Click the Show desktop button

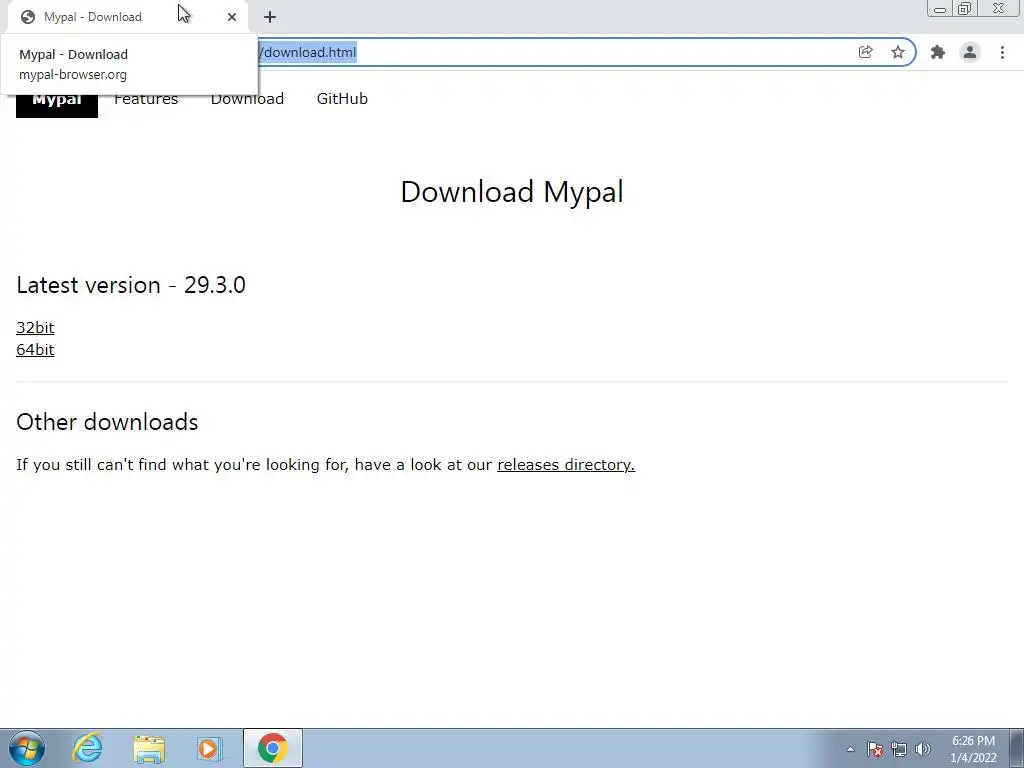click(1017, 748)
